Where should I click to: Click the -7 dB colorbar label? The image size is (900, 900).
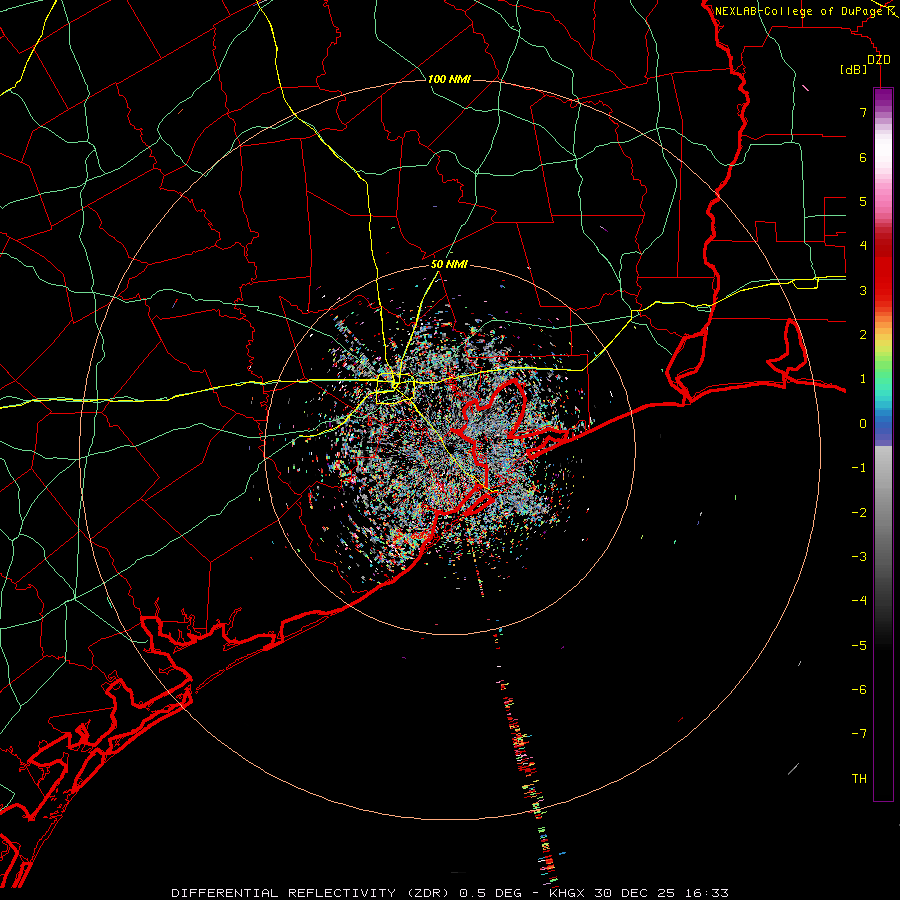[859, 734]
